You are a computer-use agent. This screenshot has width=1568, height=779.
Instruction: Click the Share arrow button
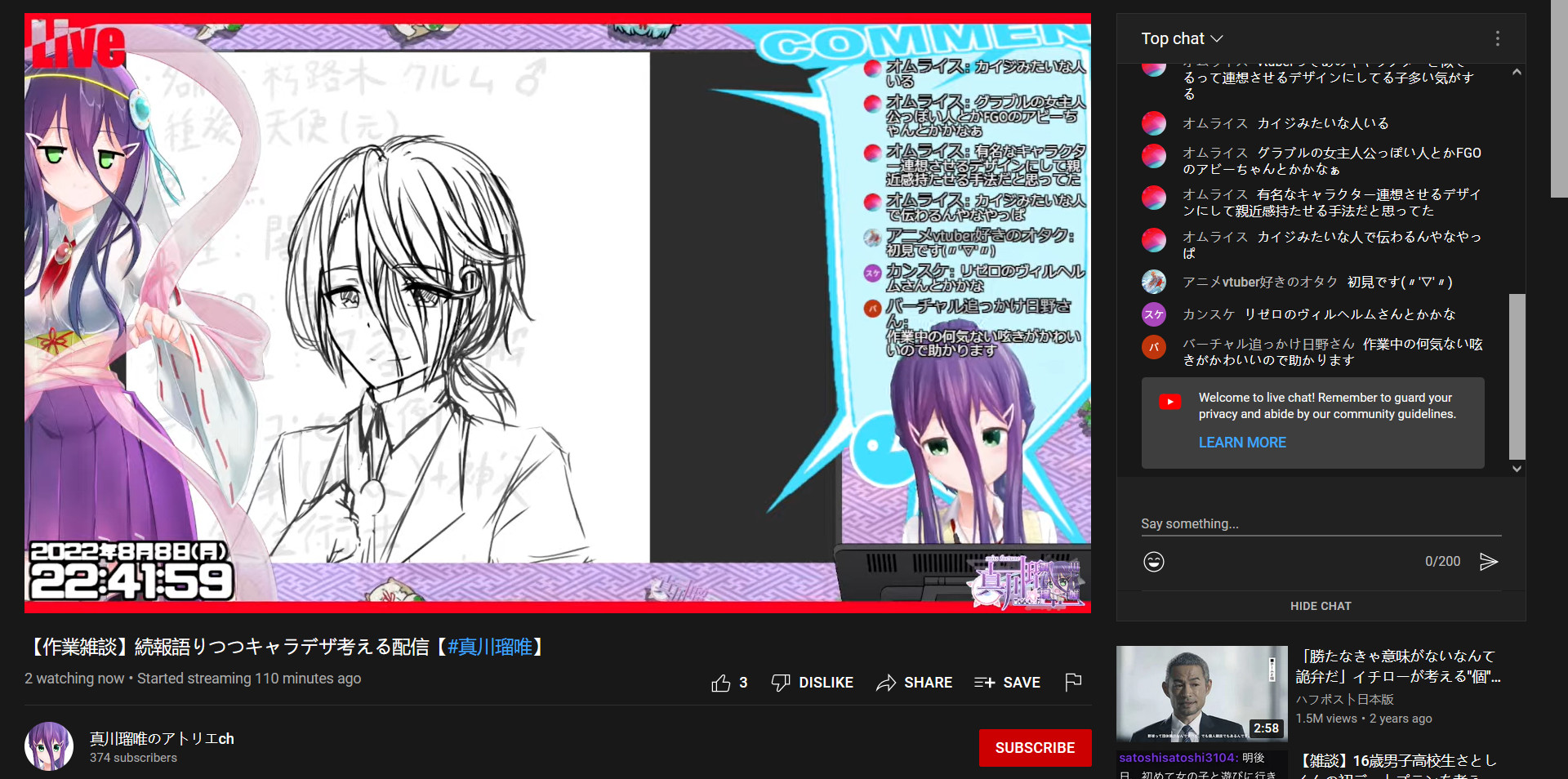point(914,683)
